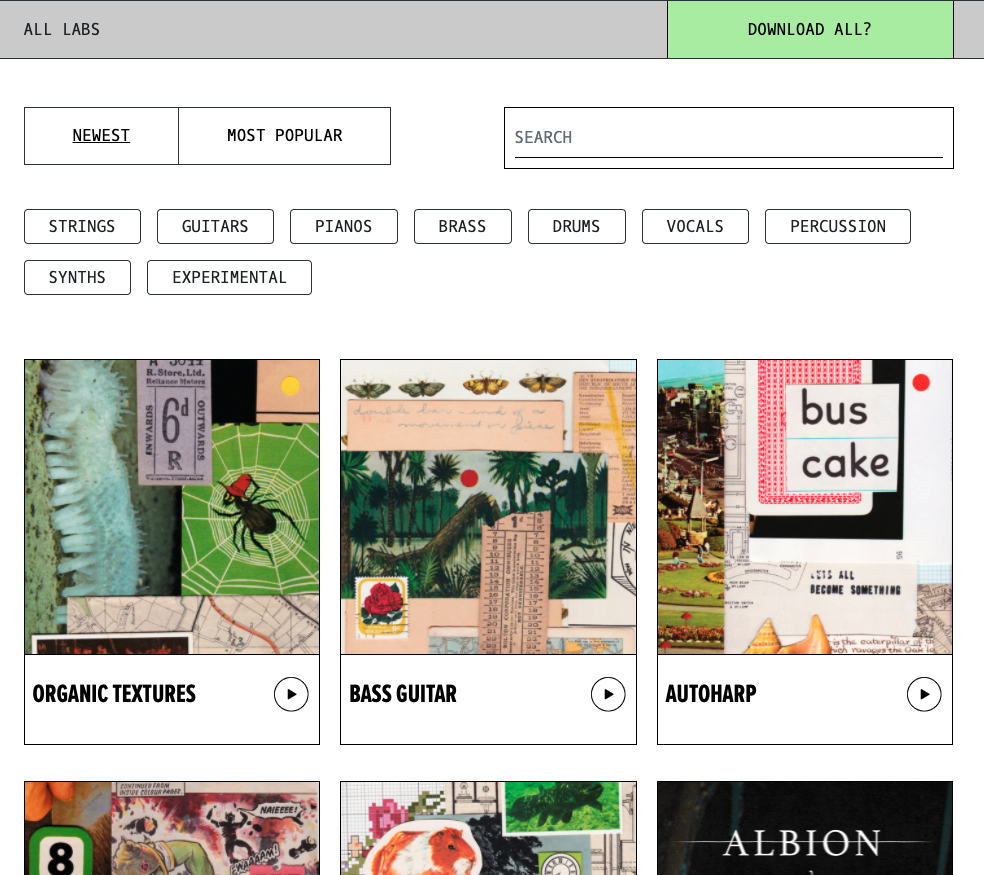Filter by Brass category
Screen dimensions: 984x875
point(463,227)
